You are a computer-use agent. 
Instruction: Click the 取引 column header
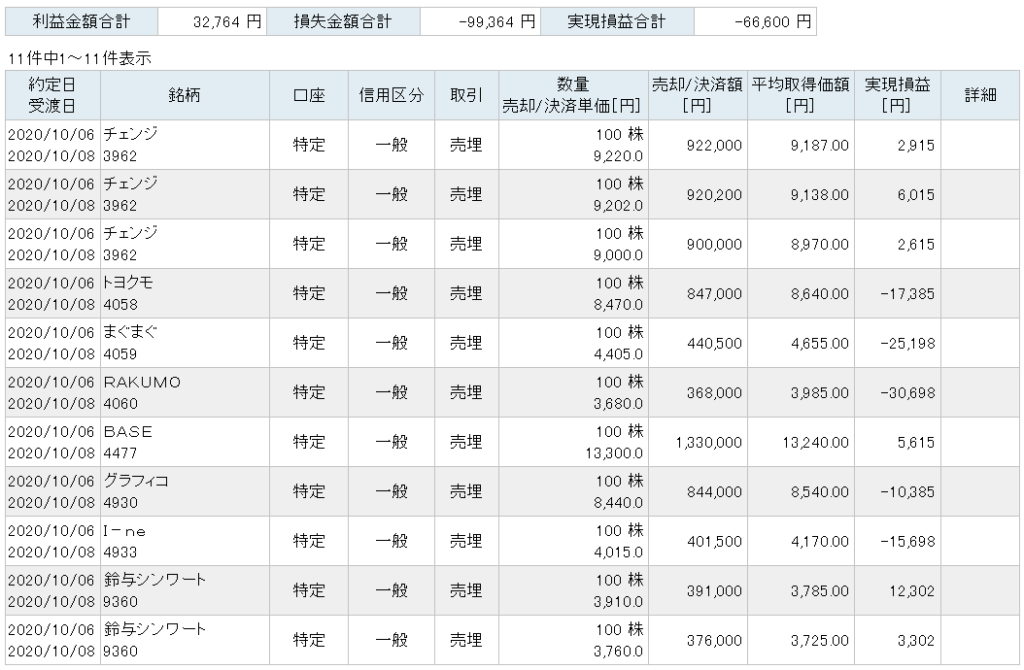pyautogui.click(x=467, y=95)
